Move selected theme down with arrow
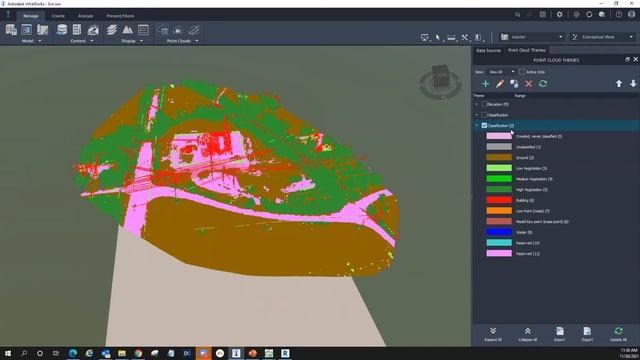Screen dimensions: 640x360 click(633, 84)
